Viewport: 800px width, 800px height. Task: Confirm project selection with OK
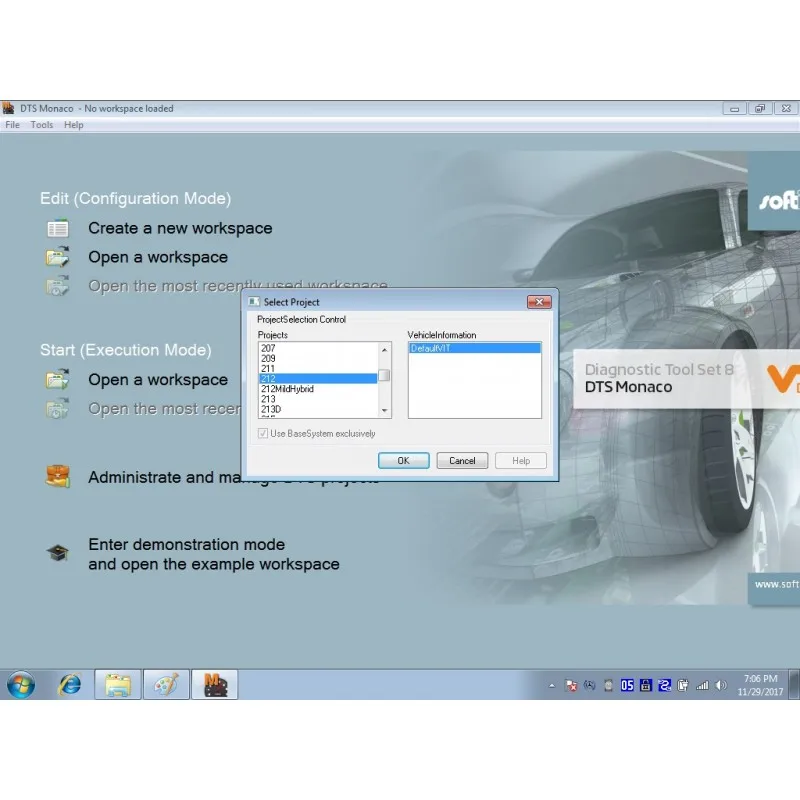(x=404, y=461)
